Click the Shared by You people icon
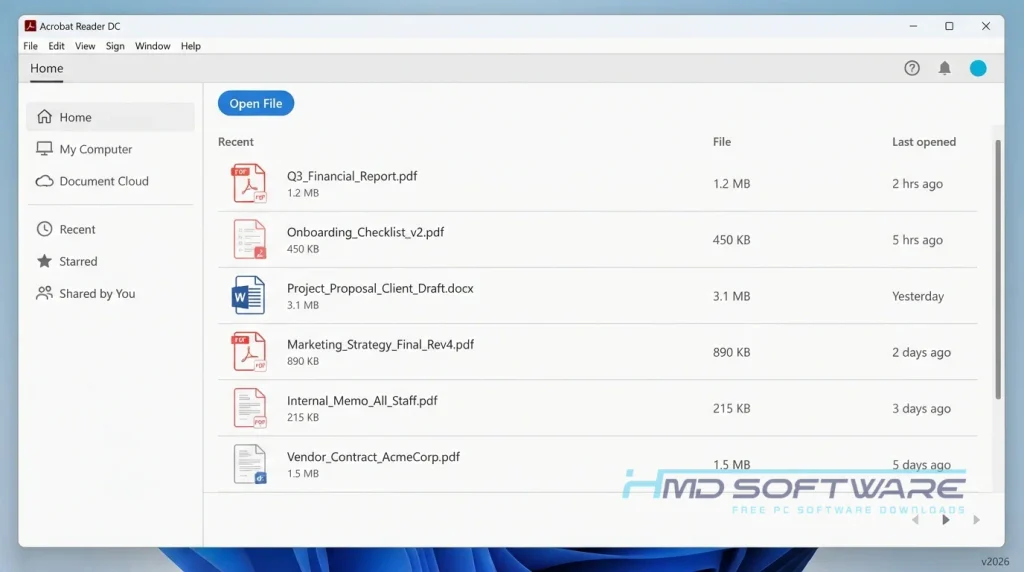The width and height of the screenshot is (1024, 572). click(x=44, y=293)
